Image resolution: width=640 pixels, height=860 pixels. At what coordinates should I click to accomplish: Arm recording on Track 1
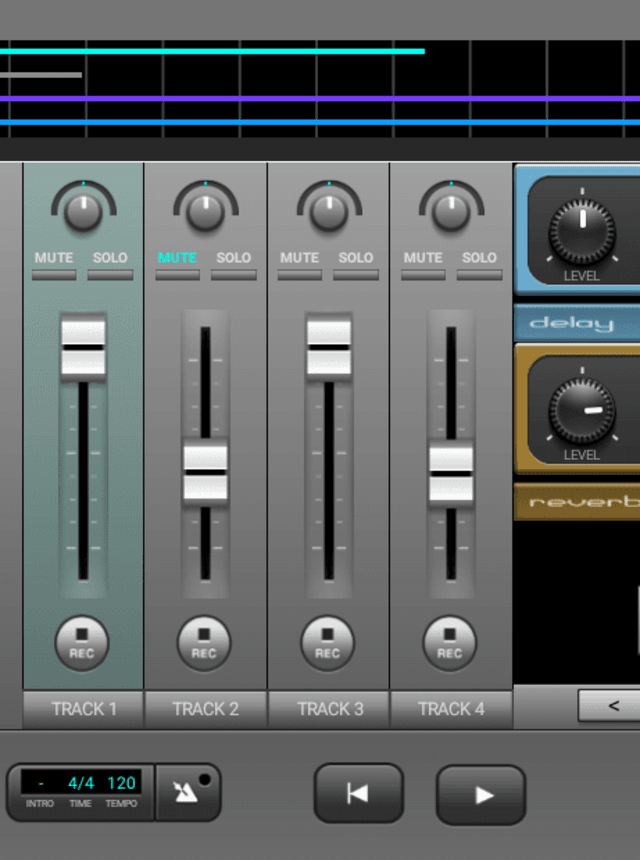point(82,642)
